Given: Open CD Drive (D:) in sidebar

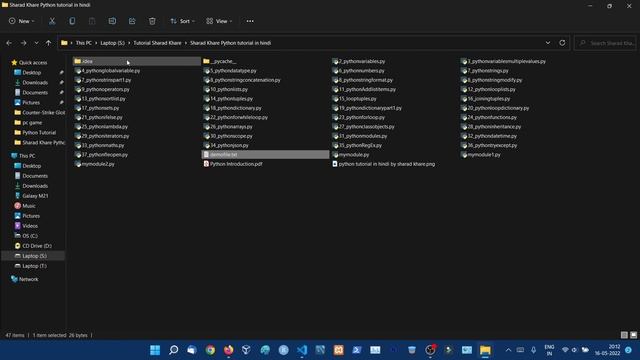Looking at the screenshot, I should pyautogui.click(x=37, y=246).
